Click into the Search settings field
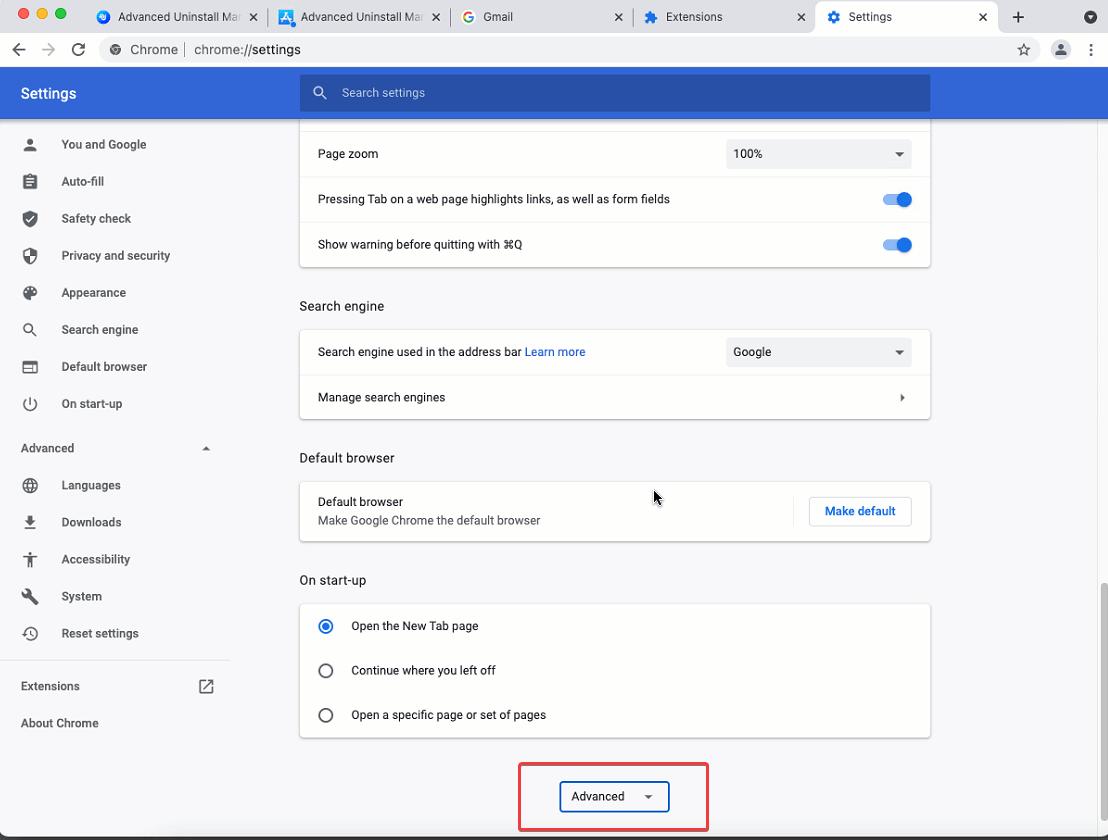 click(630, 93)
